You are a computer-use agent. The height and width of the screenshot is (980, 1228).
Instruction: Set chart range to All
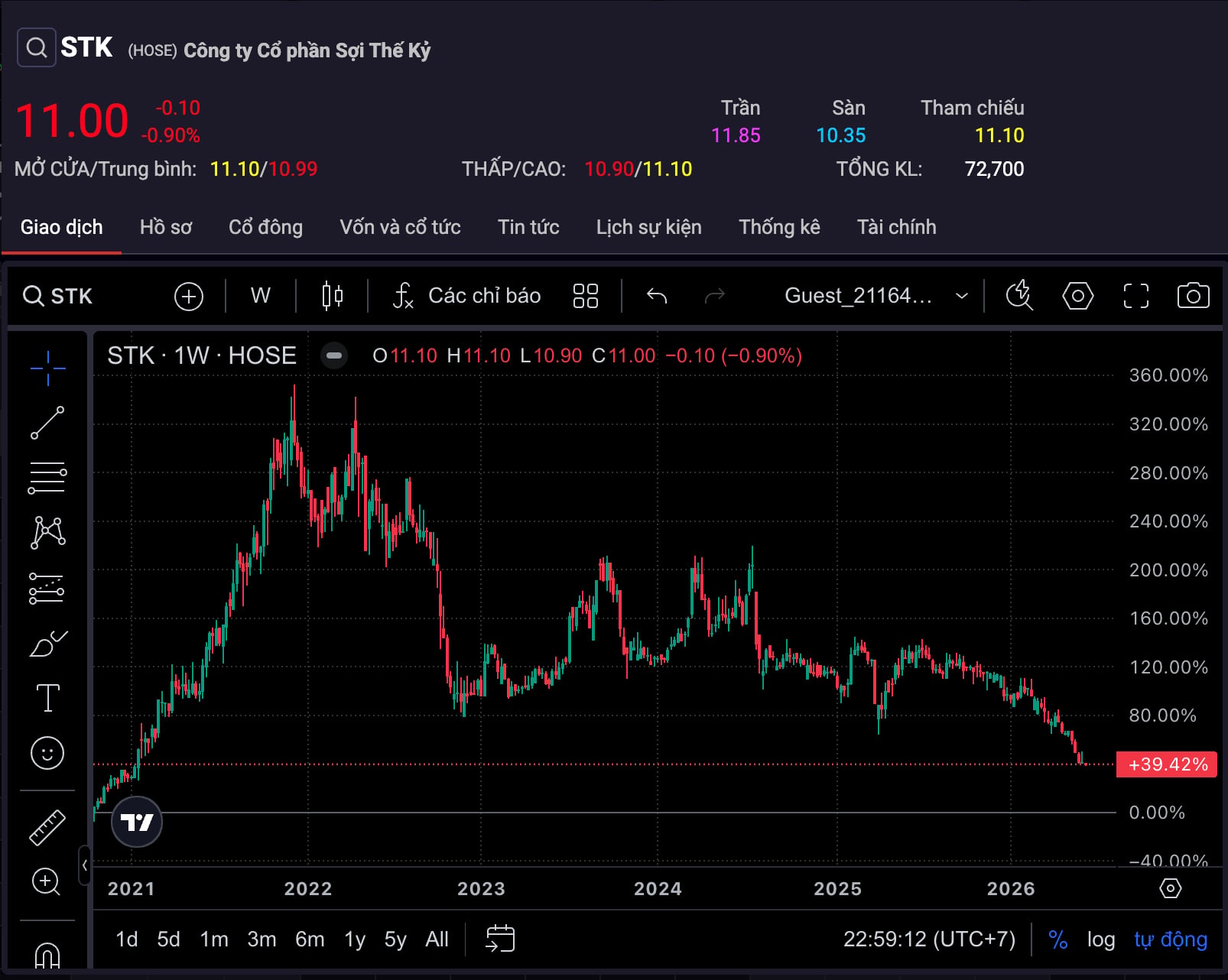[x=437, y=939]
